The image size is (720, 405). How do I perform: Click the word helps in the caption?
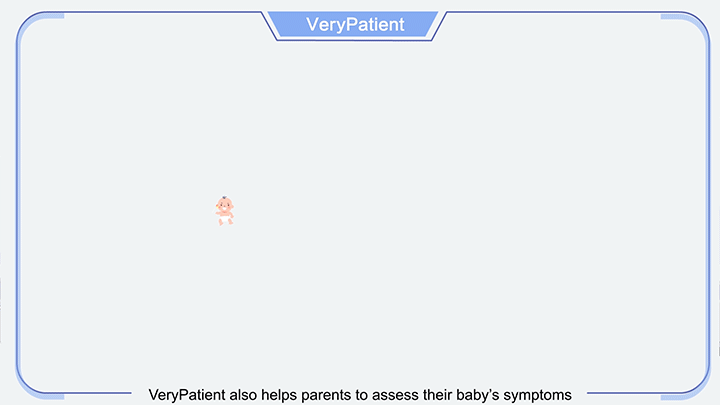pos(279,395)
